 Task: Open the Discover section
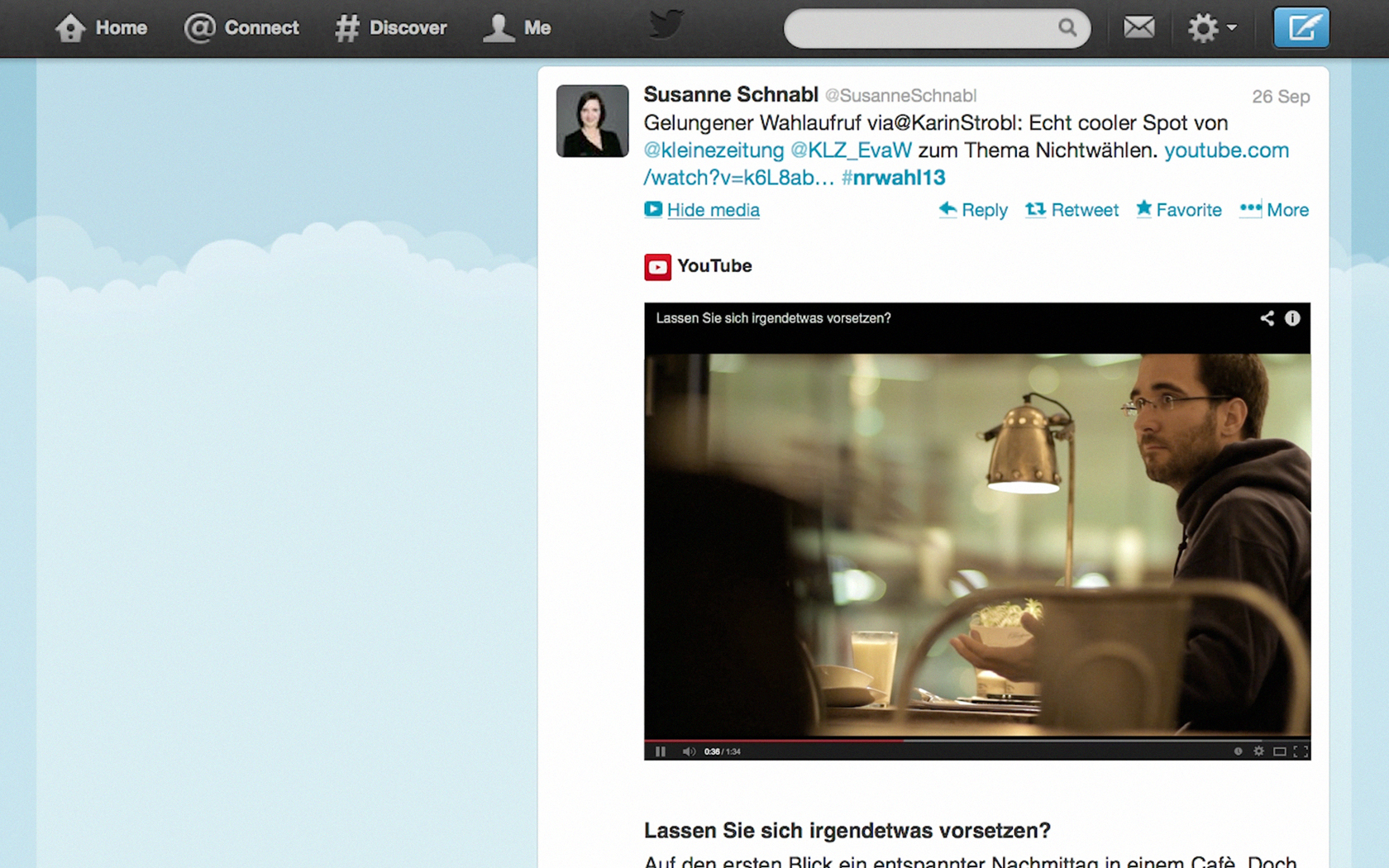(x=391, y=28)
